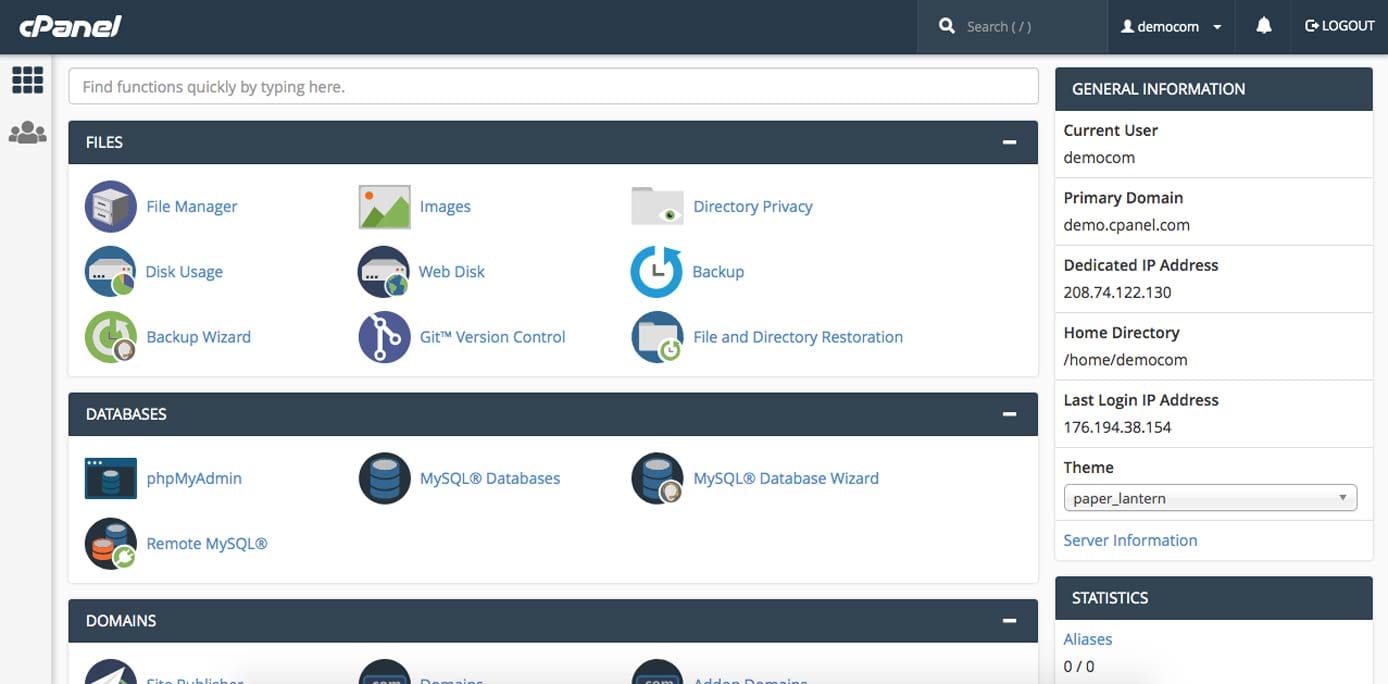
Task: Open MySQL Databases text link
Action: pos(490,478)
